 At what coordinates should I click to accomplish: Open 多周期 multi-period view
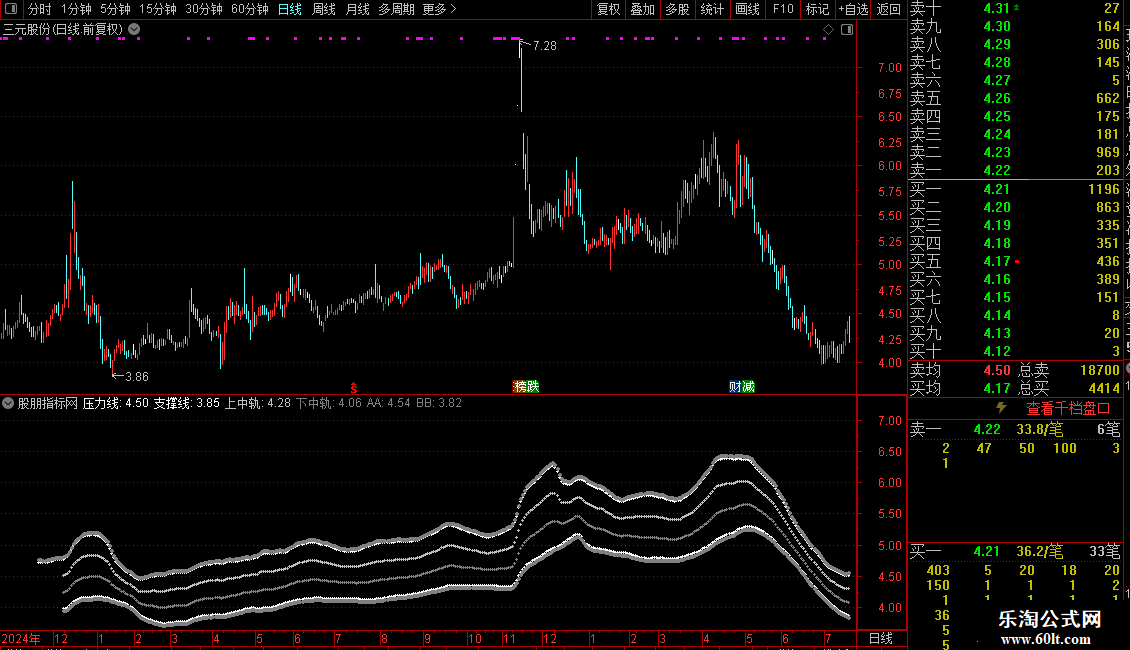tap(396, 9)
